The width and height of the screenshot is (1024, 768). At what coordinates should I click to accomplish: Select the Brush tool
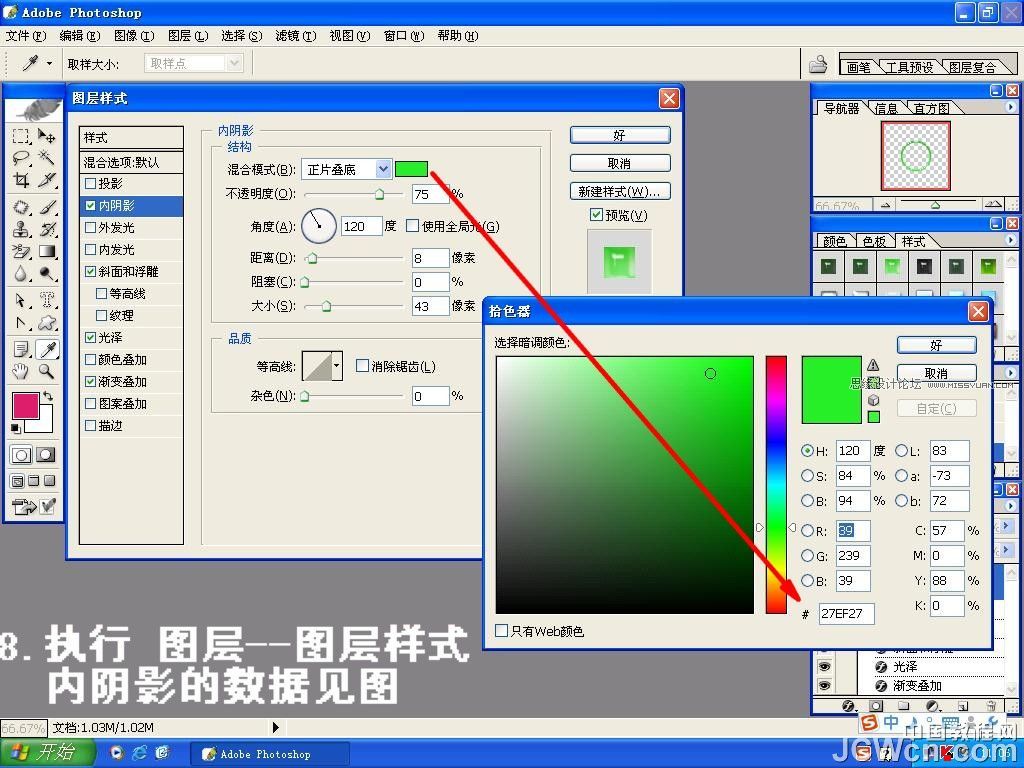click(46, 208)
